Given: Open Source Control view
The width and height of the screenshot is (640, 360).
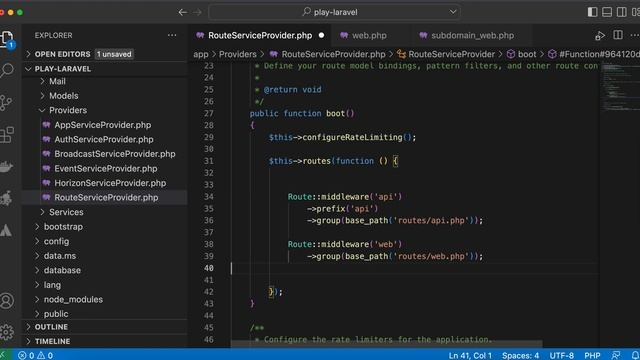Looking at the screenshot, I should (6, 102).
